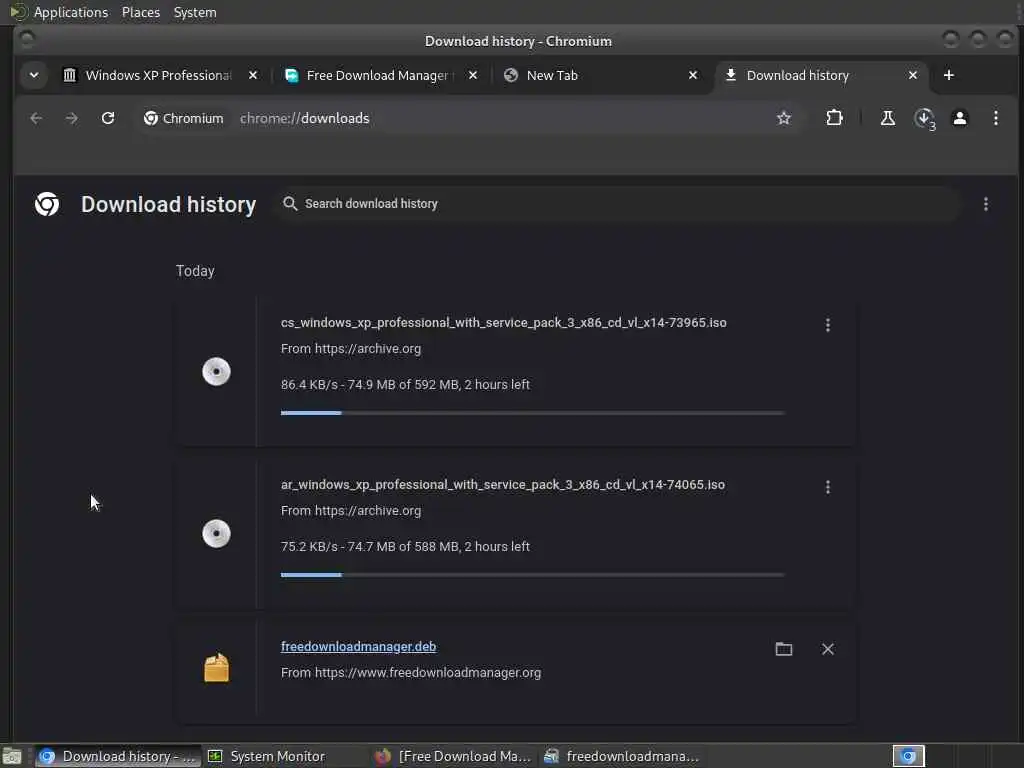The image size is (1024, 768).
Task: Click the 86.4 KB/s download status text
Action: [x=405, y=385]
